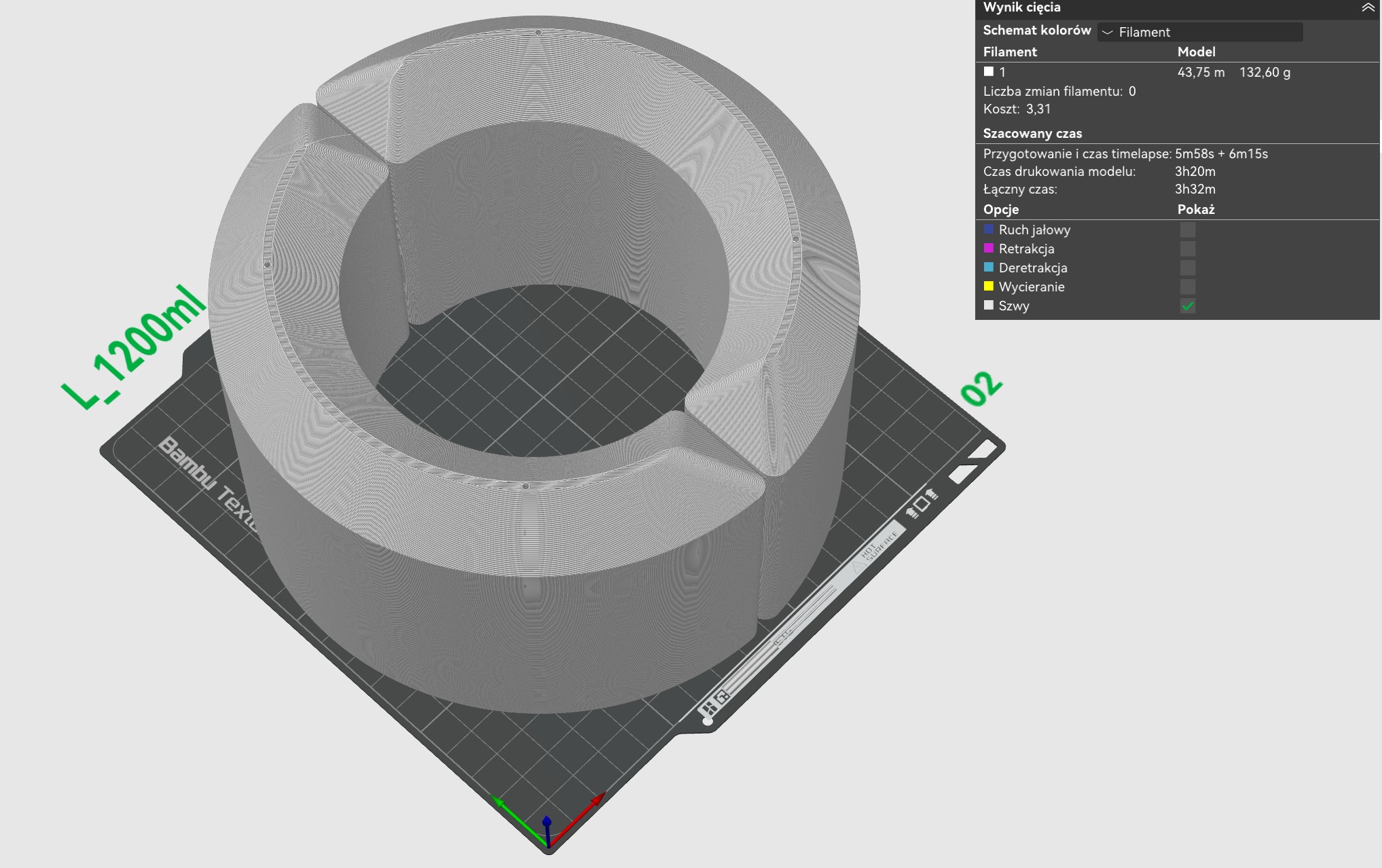Viewport: 1382px width, 868px height.
Task: Click the green 02 plate number
Action: coord(981,389)
